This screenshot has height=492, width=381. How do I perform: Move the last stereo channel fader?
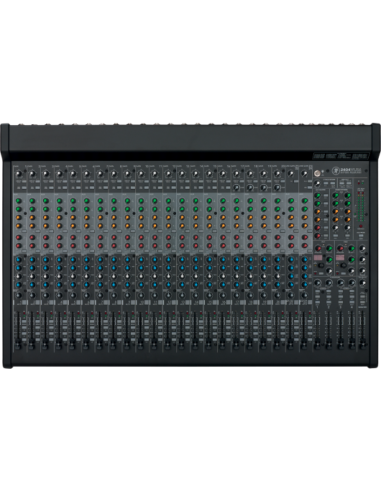point(304,344)
